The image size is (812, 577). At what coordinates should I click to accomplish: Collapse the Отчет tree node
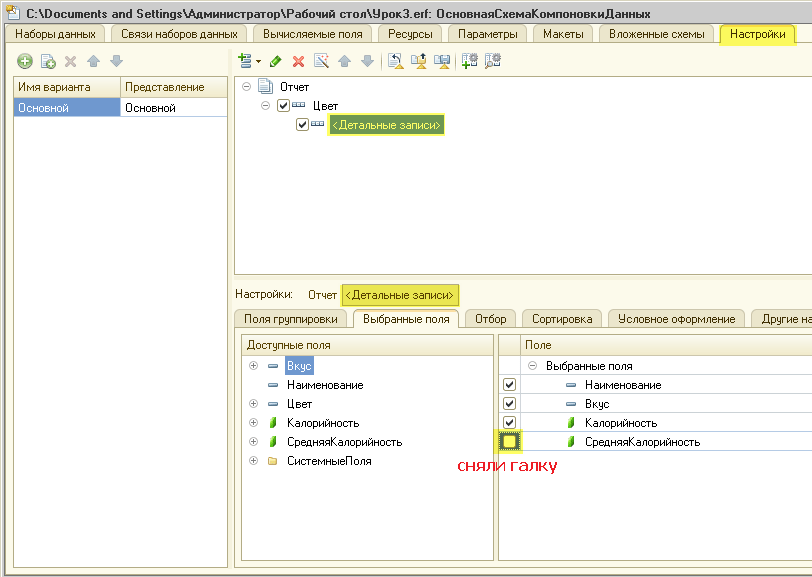click(246, 87)
